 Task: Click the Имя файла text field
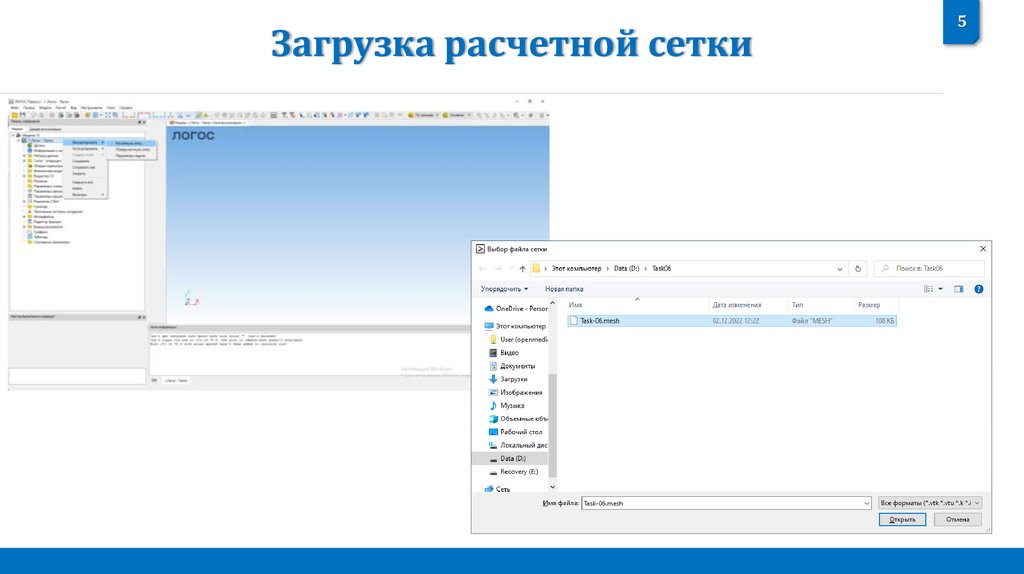tap(722, 503)
